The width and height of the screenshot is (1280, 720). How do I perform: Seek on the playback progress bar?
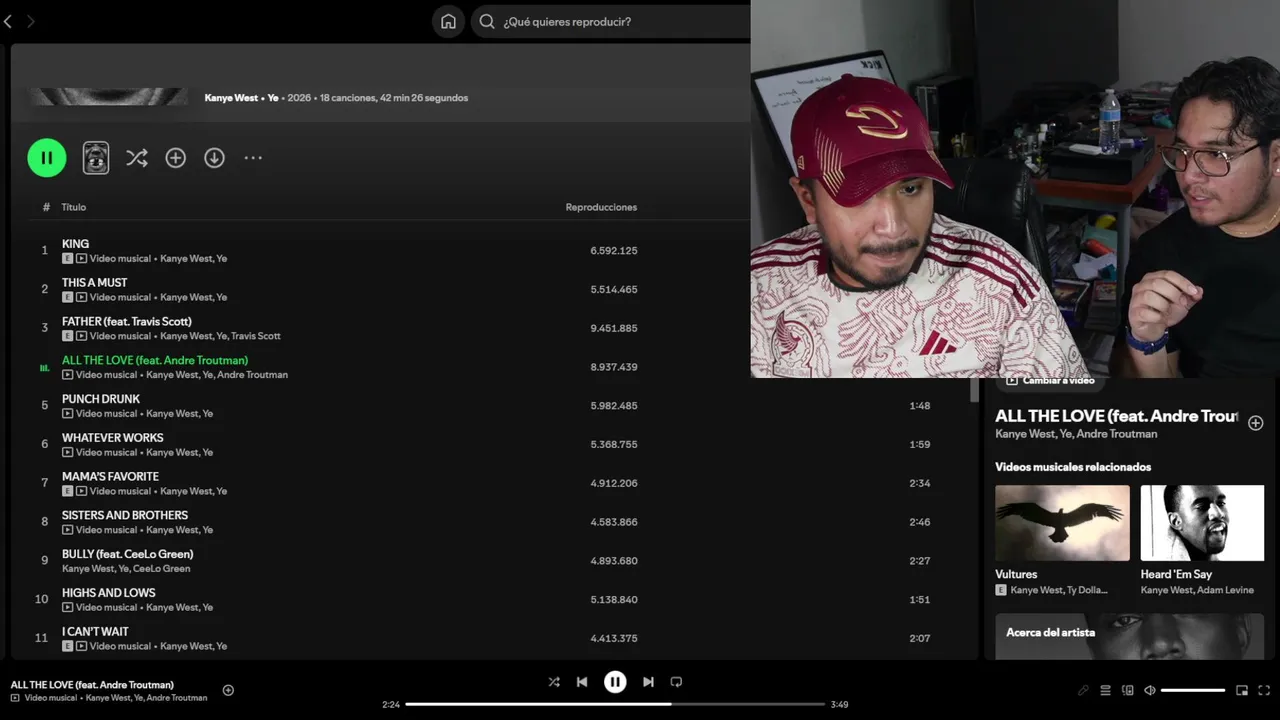[615, 704]
